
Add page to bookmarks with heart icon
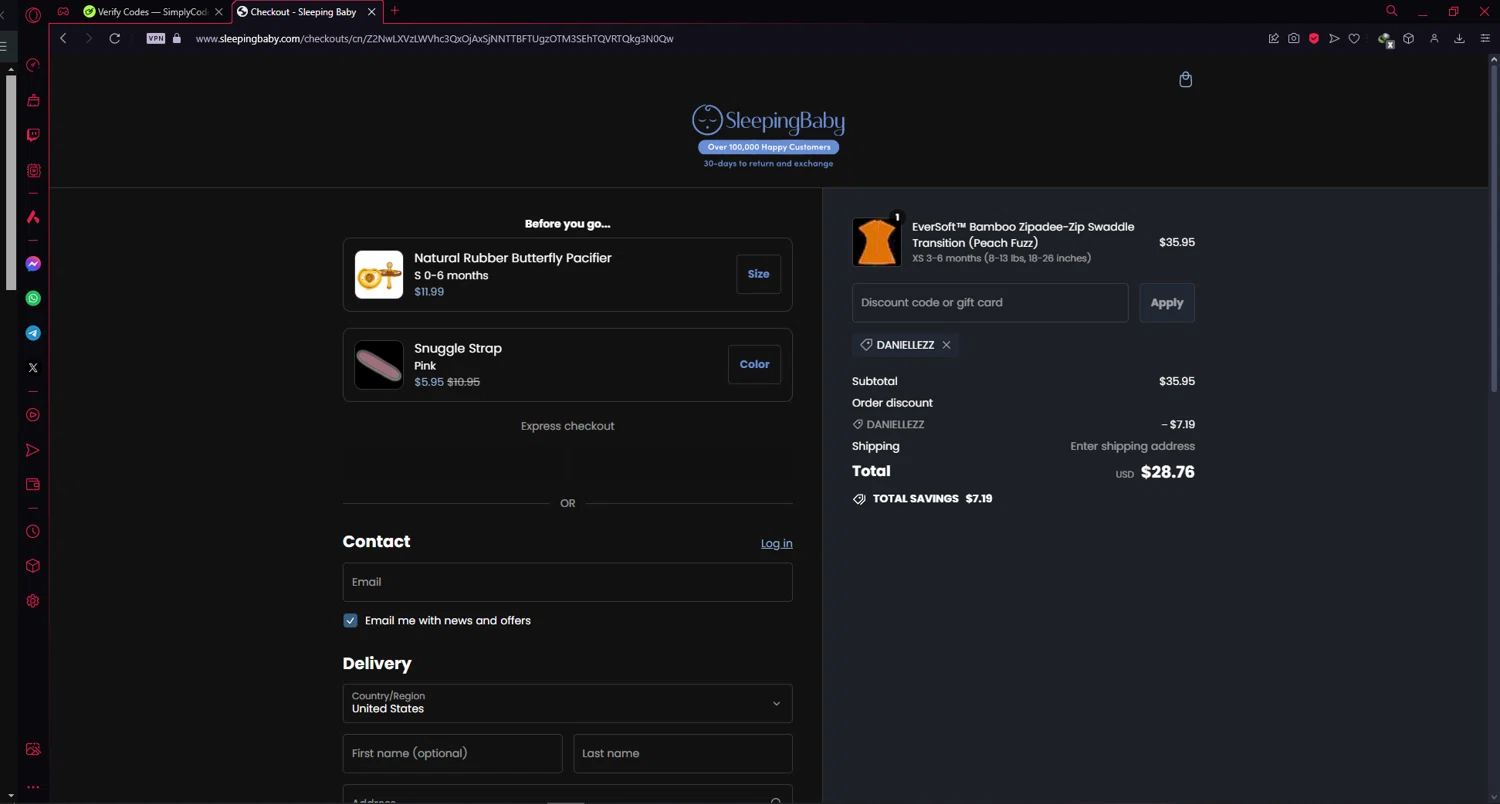[1354, 39]
